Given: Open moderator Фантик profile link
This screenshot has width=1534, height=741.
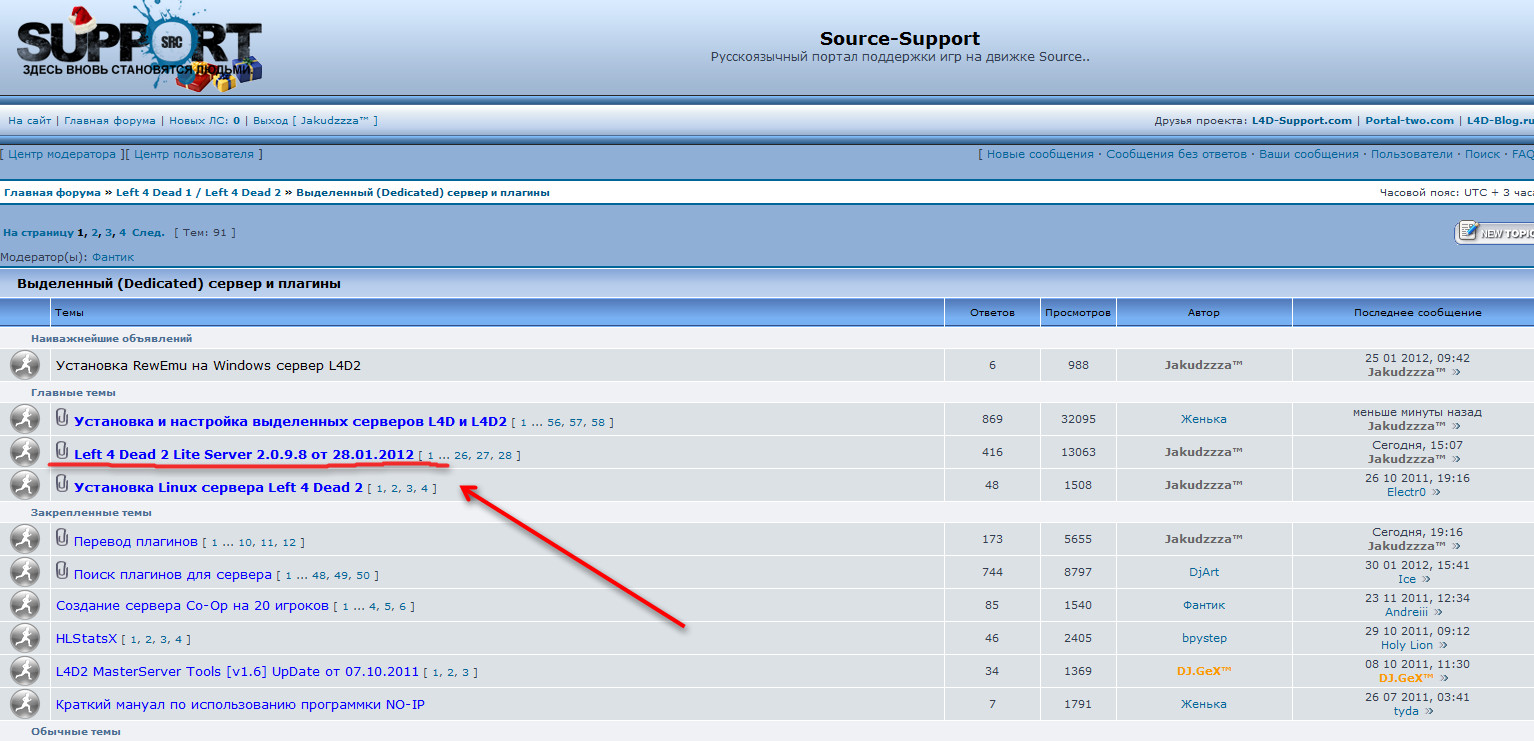Looking at the screenshot, I should pos(113,257).
